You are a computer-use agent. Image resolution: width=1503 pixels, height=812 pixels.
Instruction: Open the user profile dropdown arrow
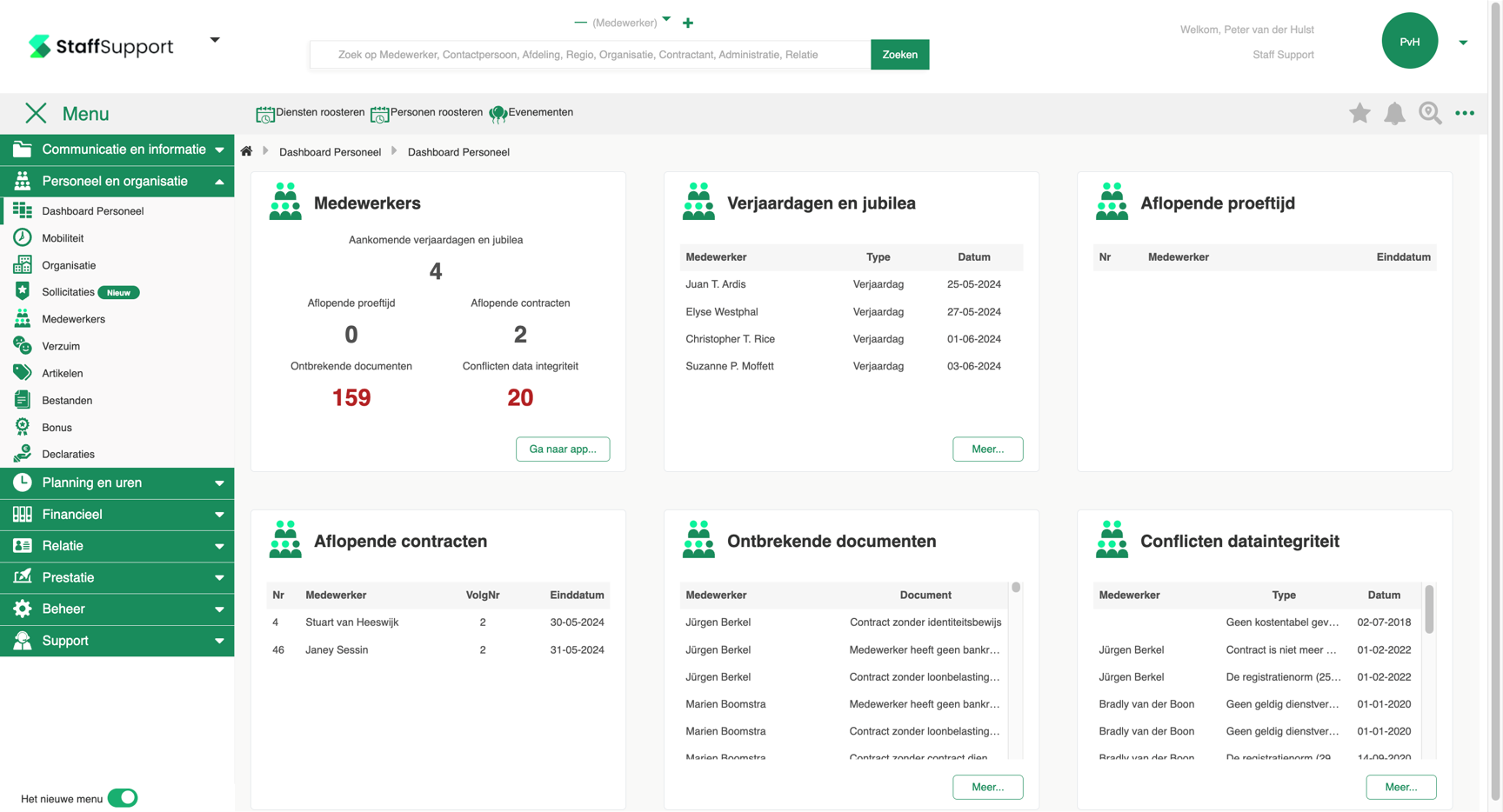(x=1463, y=42)
